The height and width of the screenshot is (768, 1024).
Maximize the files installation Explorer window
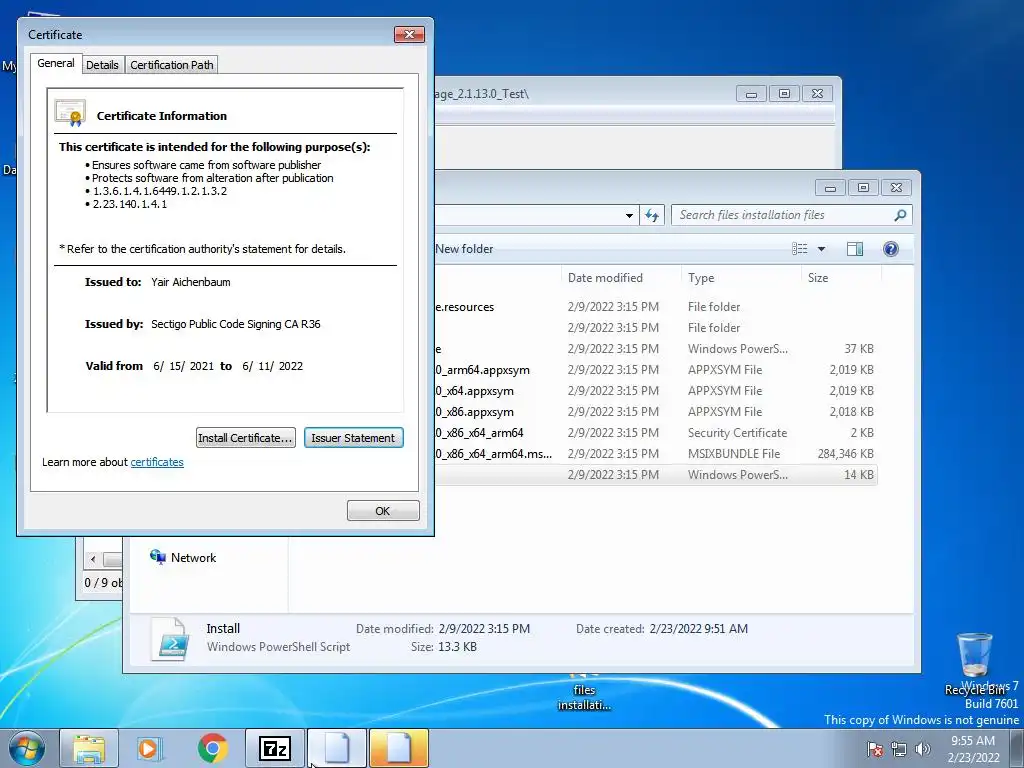[863, 187]
